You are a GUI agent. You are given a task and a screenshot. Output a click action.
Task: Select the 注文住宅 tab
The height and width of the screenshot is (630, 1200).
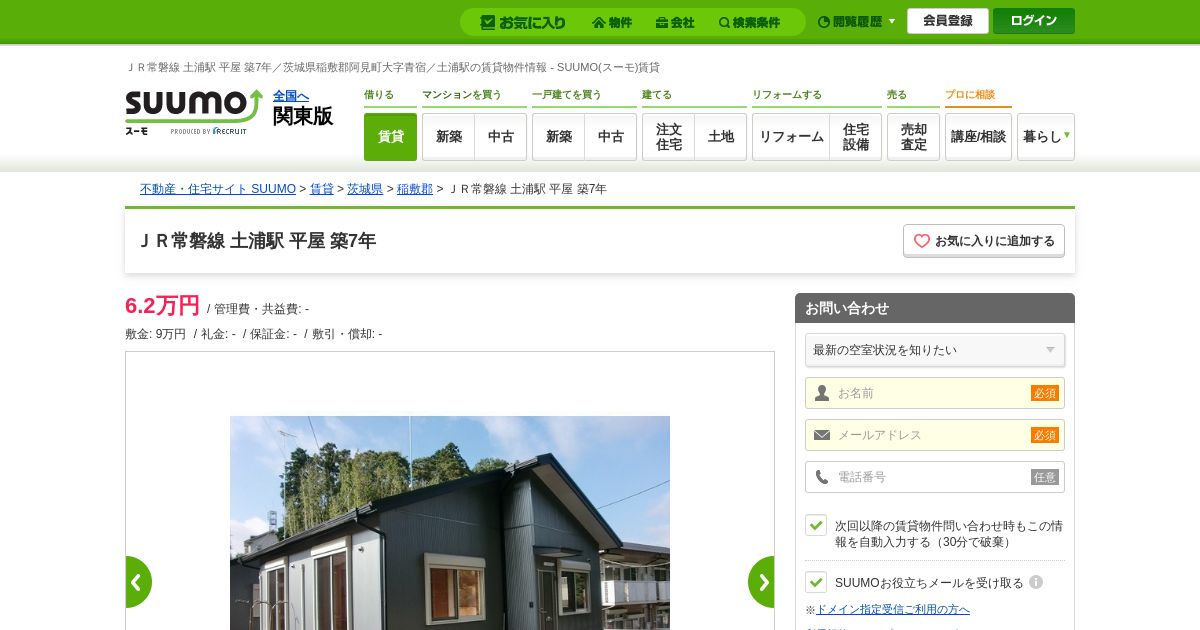[x=668, y=137]
